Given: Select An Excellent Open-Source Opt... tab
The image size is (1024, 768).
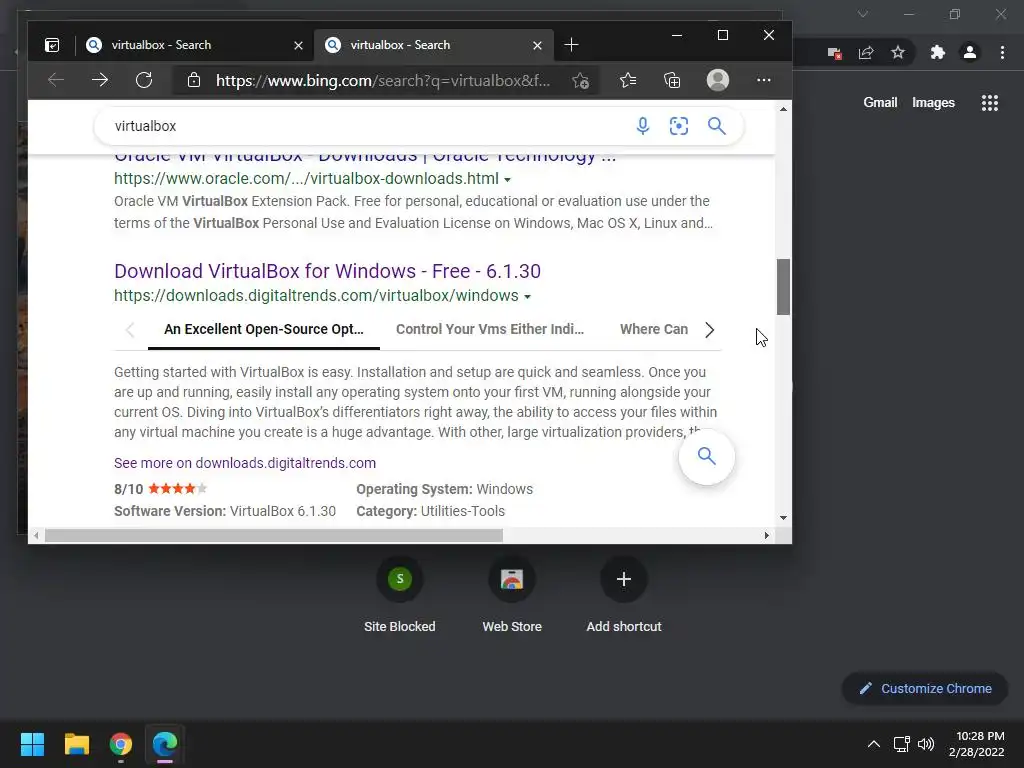Looking at the screenshot, I should (264, 329).
